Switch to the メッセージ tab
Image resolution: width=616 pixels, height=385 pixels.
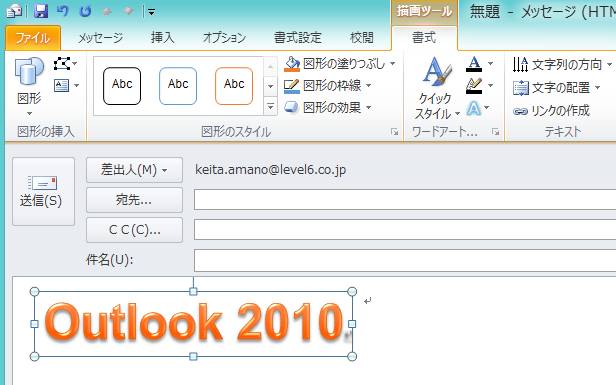101,38
